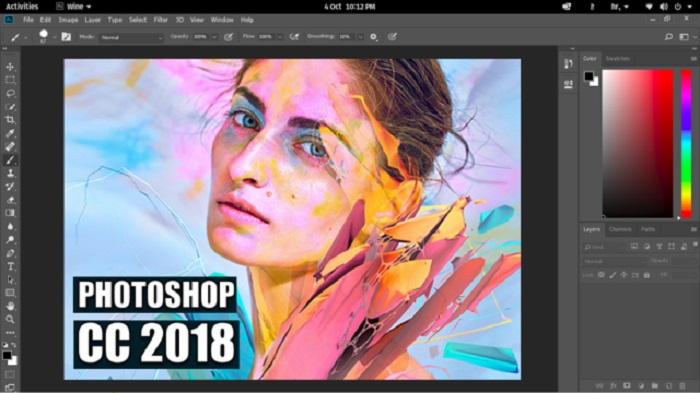Select the Pen tool
This screenshot has width=700, height=393.
coord(10,253)
